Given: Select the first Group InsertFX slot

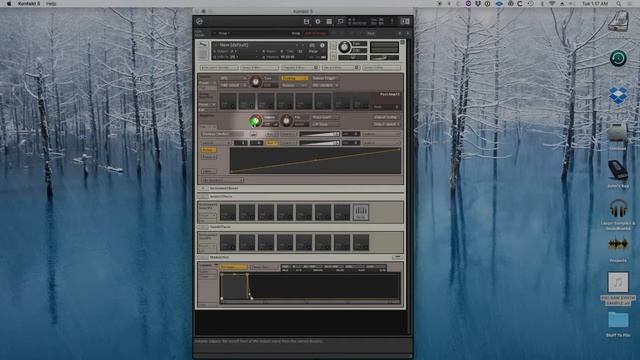Looking at the screenshot, I should [x=228, y=101].
